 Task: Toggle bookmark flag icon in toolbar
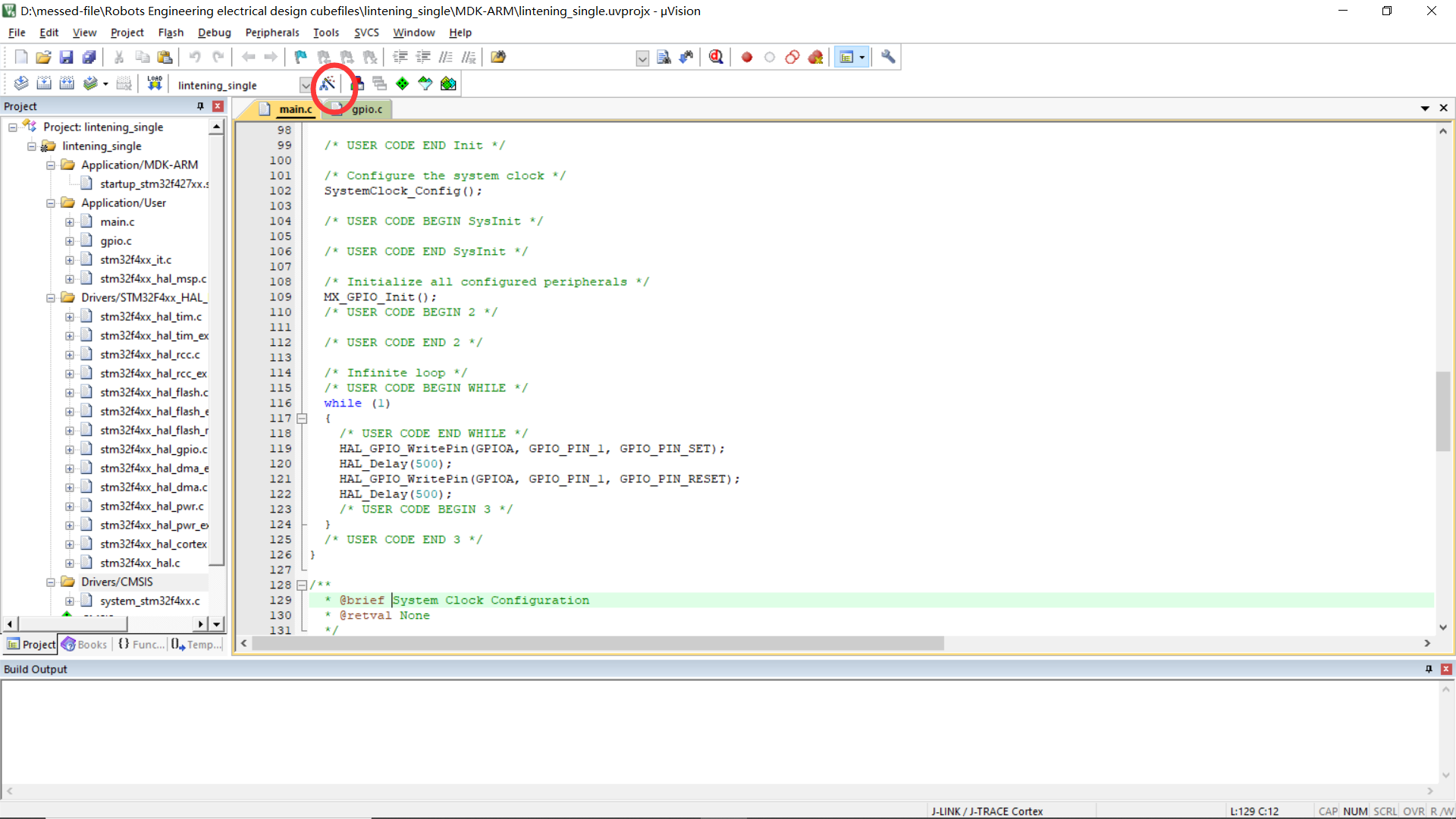coord(301,57)
